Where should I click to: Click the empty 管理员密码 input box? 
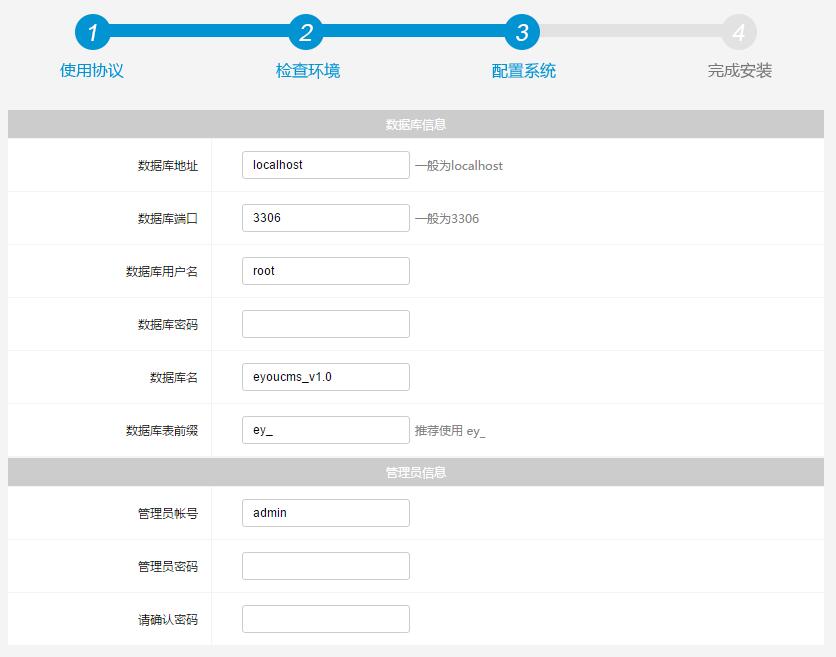click(325, 566)
